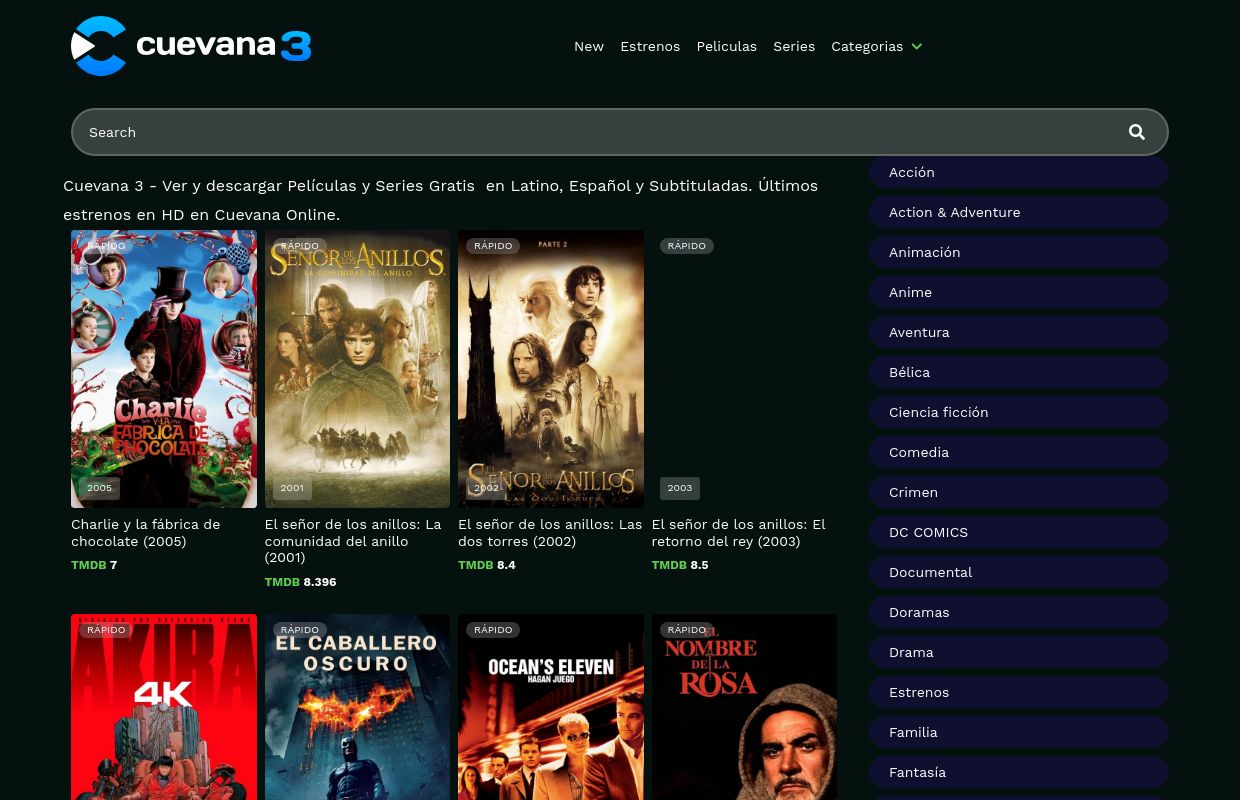Select the Comedia category
The width and height of the screenshot is (1240, 800).
(1018, 452)
